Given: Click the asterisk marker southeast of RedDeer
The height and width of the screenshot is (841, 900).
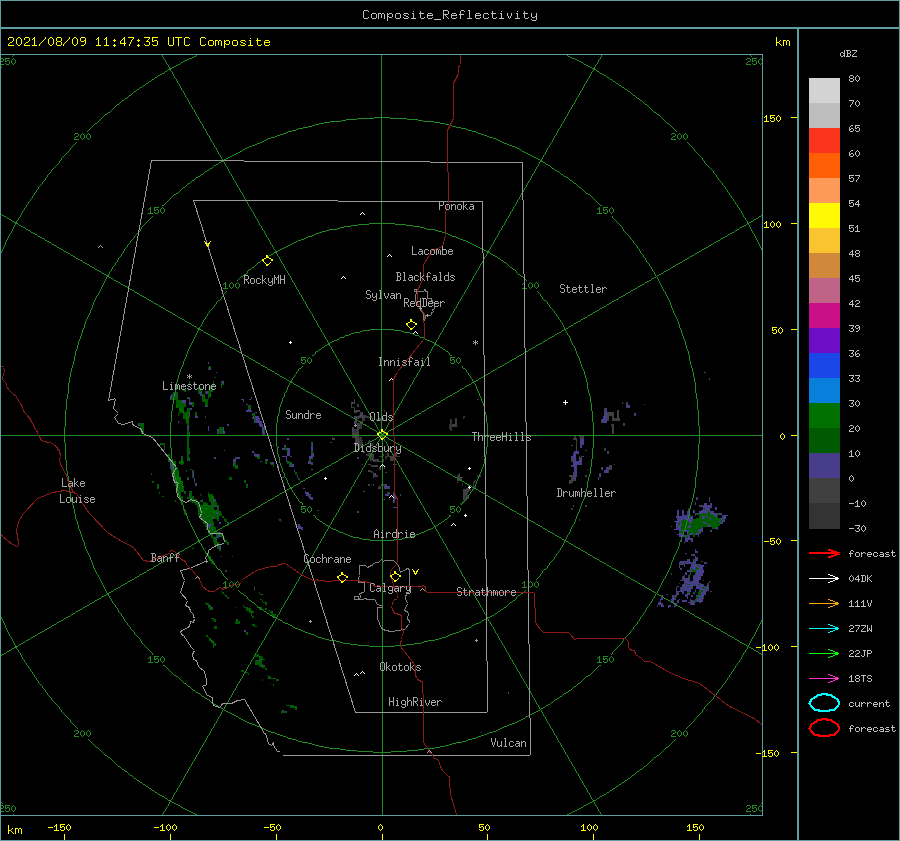Looking at the screenshot, I should click(475, 343).
